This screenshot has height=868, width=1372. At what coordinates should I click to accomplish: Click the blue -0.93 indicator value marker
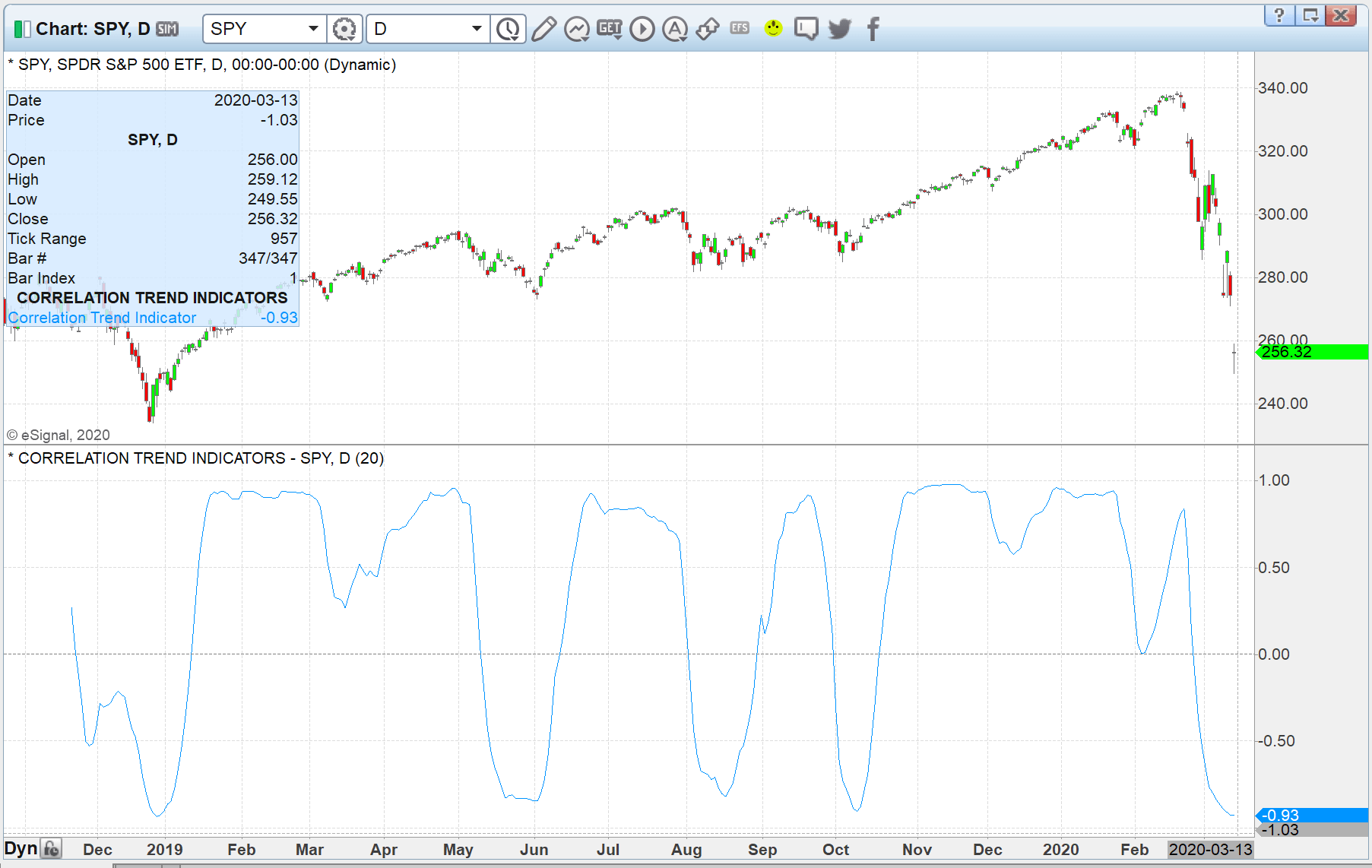[1312, 815]
